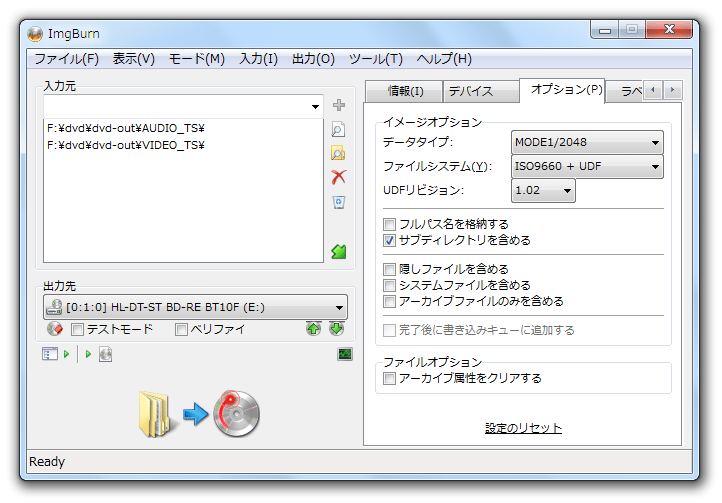722x503 pixels.
Task: Click the Ready status bar text
Action: tap(47, 462)
